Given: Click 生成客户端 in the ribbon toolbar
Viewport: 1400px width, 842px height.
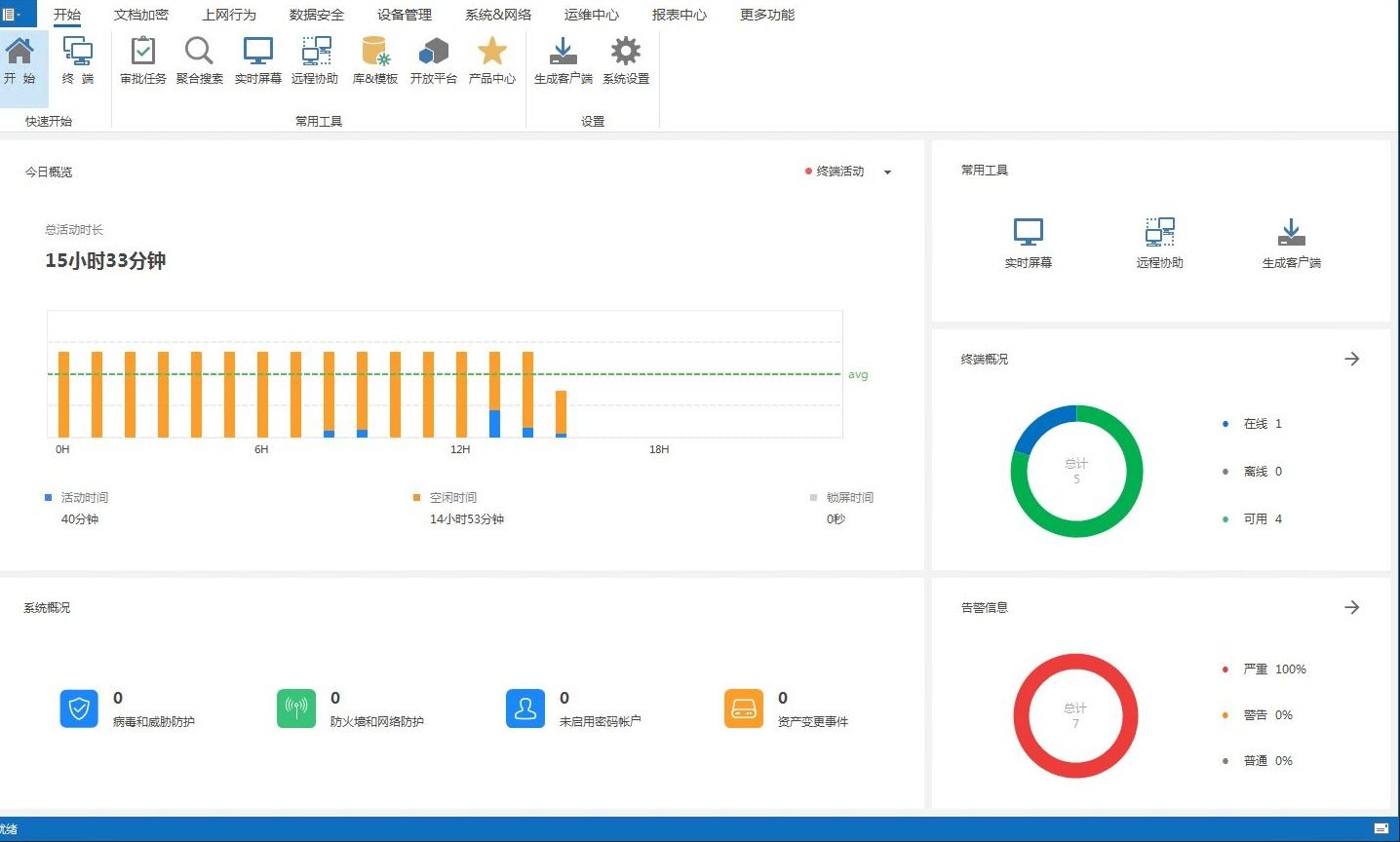Looking at the screenshot, I should [x=564, y=60].
